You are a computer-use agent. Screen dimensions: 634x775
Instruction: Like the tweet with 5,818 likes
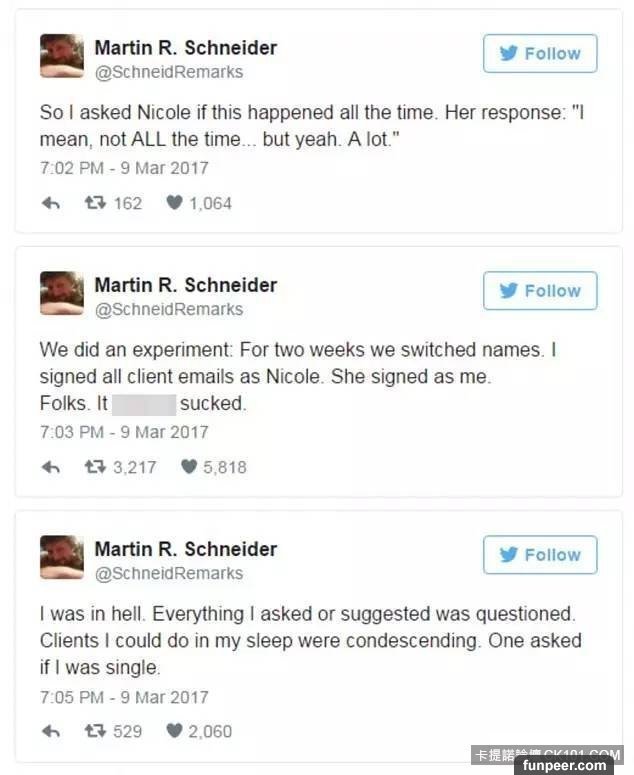click(x=189, y=467)
